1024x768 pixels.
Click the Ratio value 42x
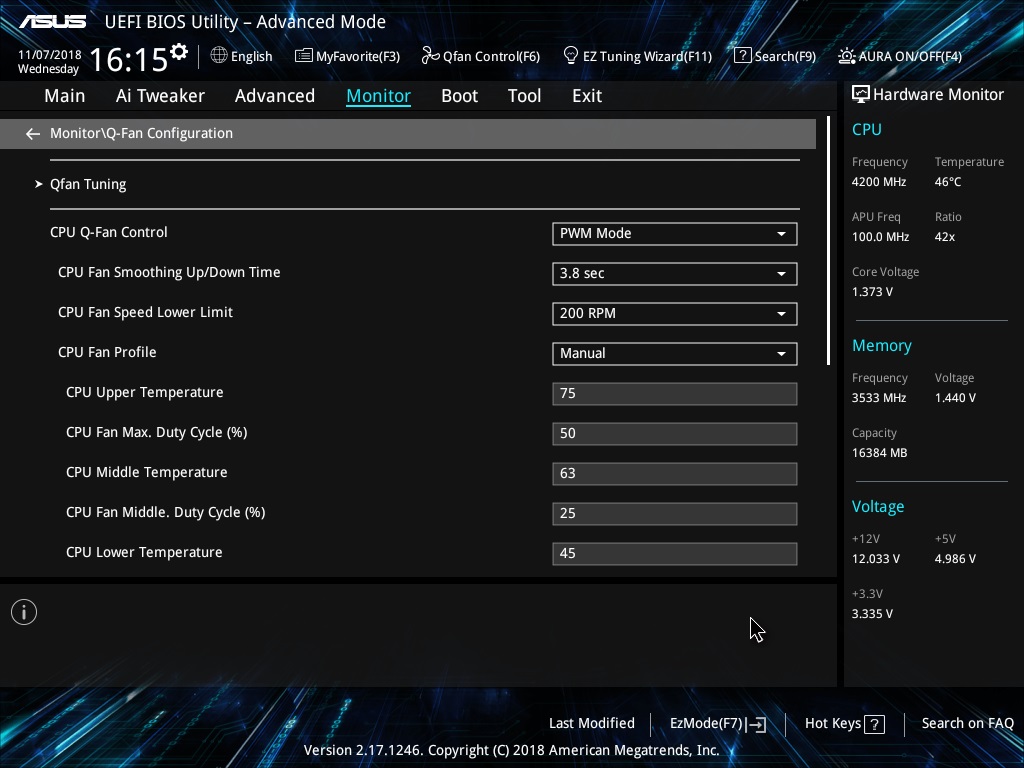[x=945, y=237]
